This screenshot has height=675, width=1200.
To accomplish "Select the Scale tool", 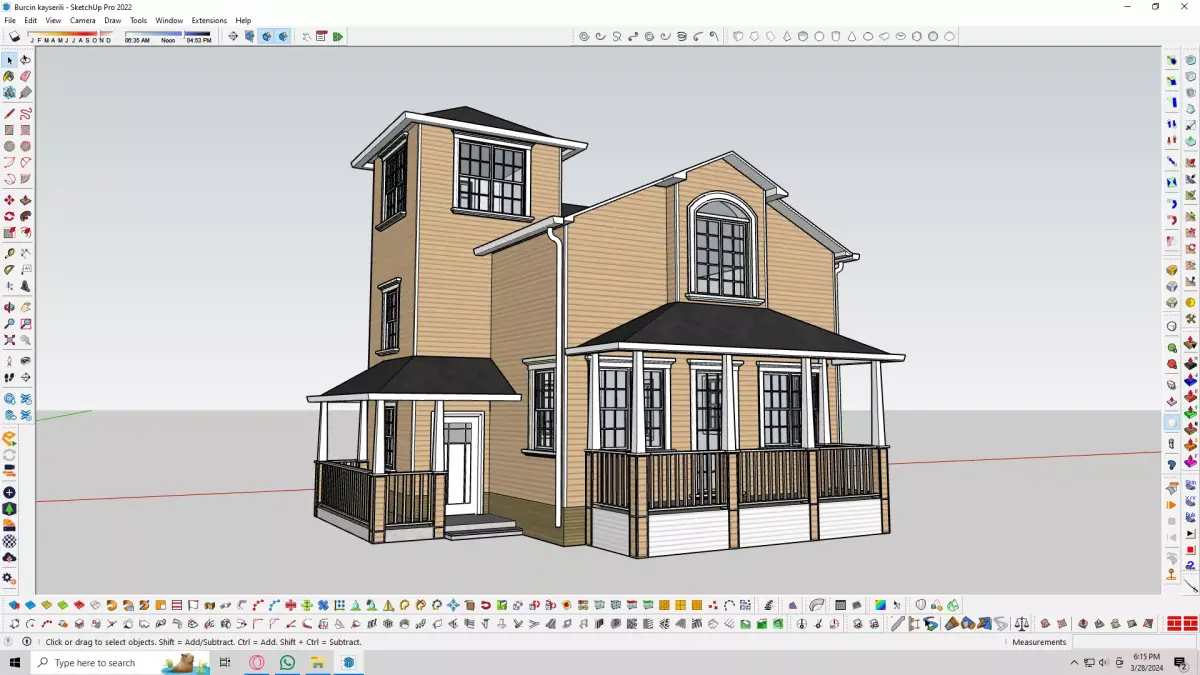I will click(x=9, y=233).
